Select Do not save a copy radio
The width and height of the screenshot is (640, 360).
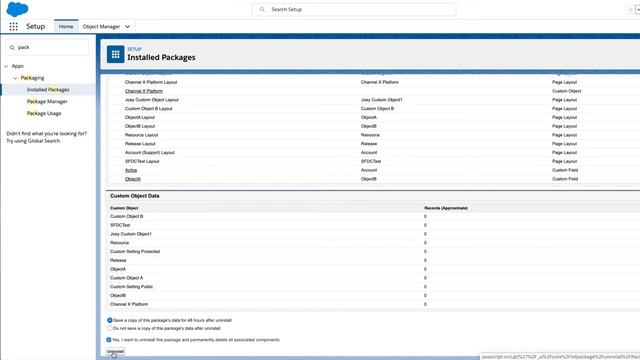coord(110,328)
